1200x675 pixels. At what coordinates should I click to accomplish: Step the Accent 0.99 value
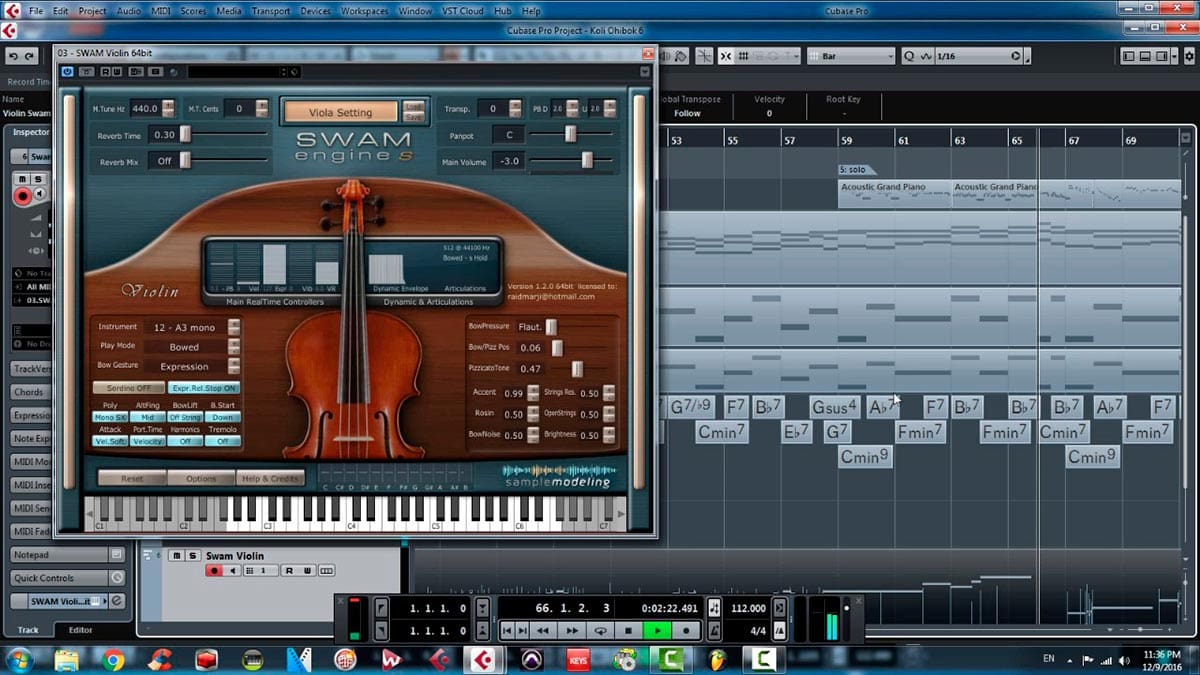pyautogui.click(x=534, y=393)
